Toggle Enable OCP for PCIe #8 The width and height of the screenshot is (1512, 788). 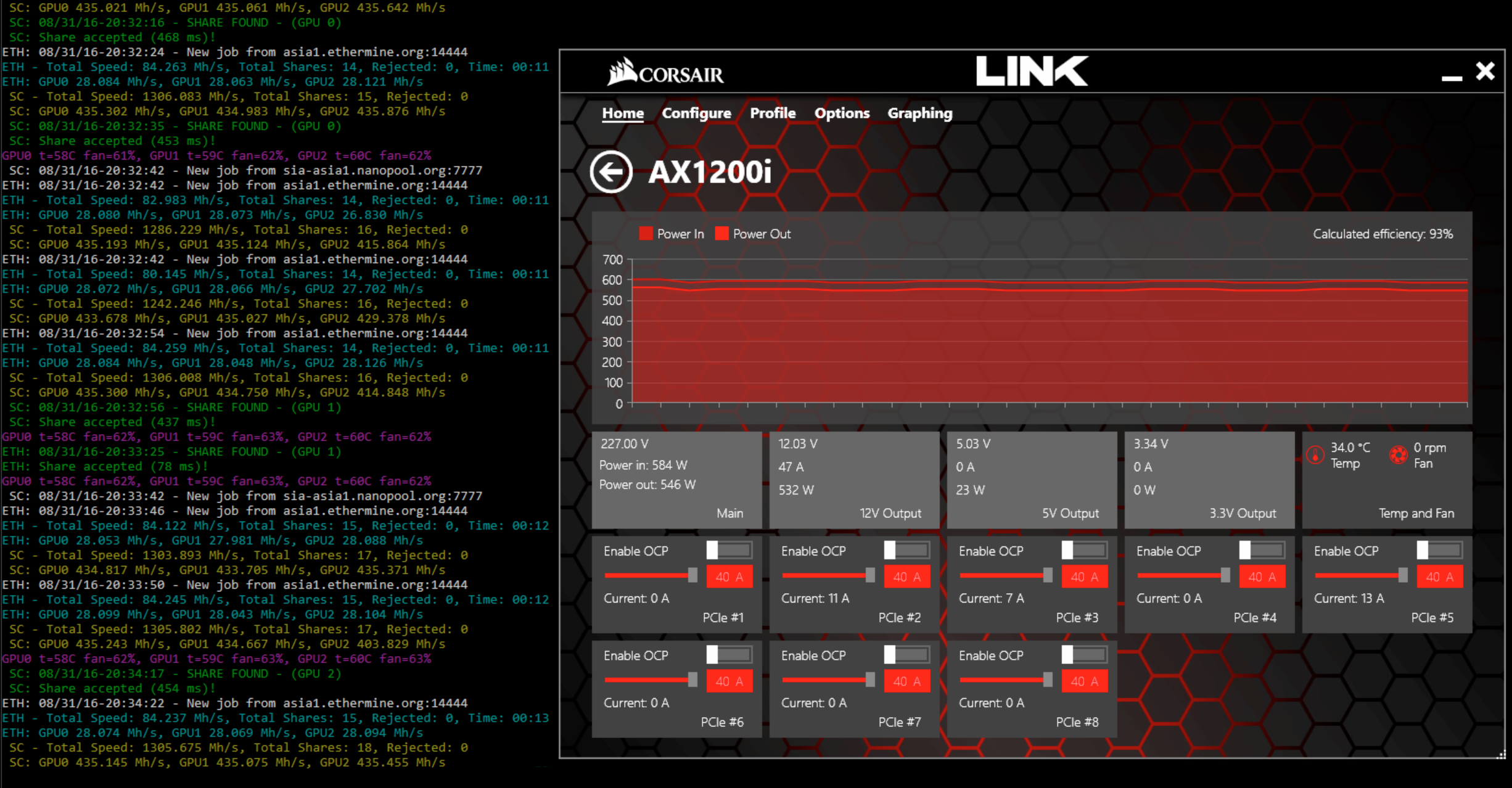click(x=1085, y=654)
